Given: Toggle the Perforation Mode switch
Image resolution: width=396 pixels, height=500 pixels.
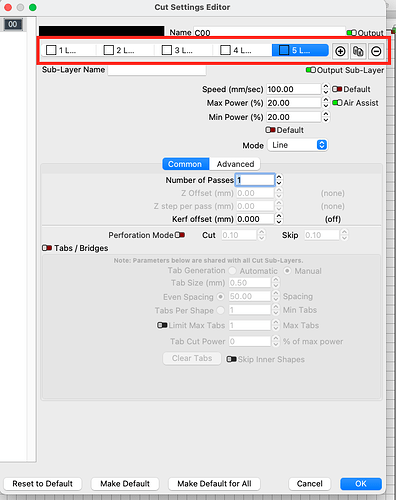Looking at the screenshot, I should click(x=180, y=235).
